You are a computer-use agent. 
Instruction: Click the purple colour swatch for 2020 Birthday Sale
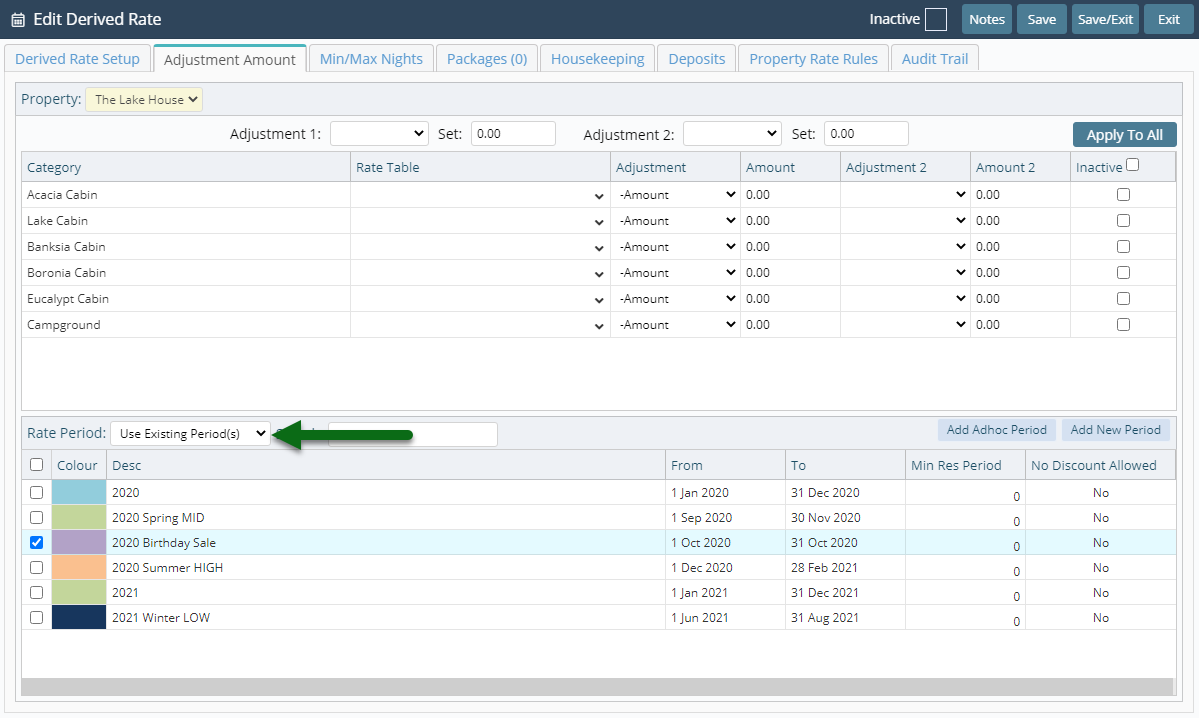click(x=79, y=543)
